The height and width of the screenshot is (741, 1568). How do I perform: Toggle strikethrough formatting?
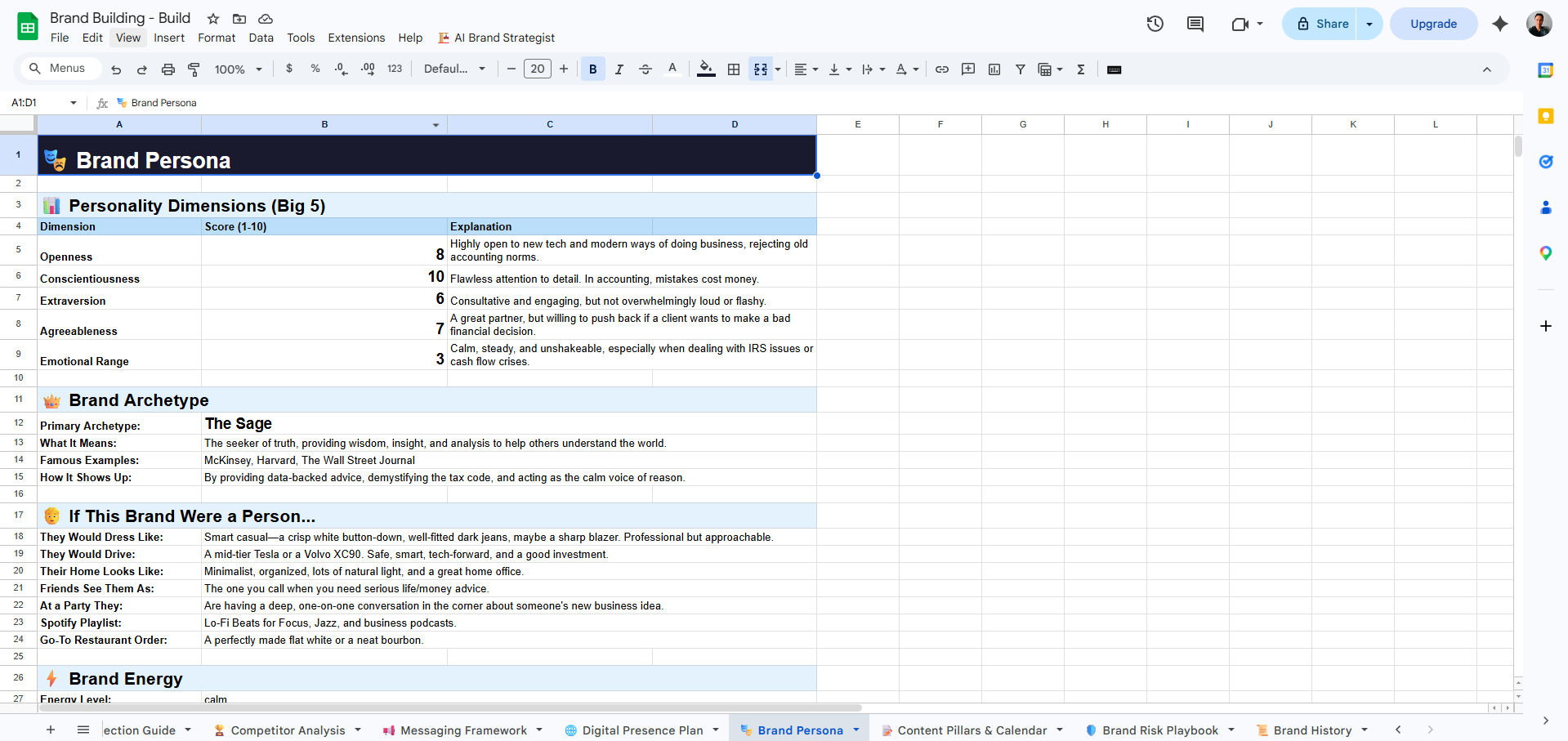pyautogui.click(x=646, y=69)
